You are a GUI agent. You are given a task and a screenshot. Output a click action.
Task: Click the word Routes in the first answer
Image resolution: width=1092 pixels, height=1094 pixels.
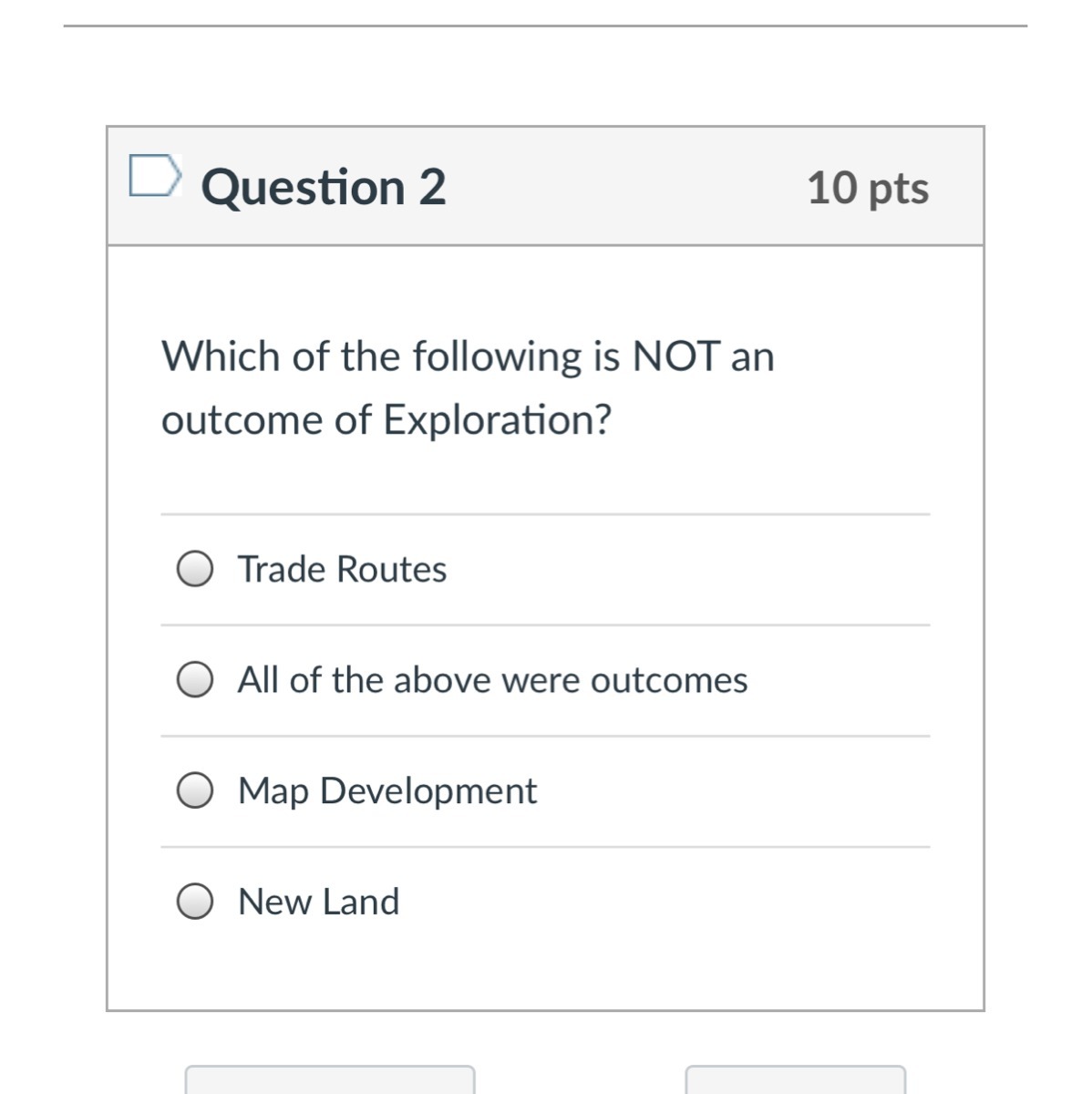click(391, 569)
